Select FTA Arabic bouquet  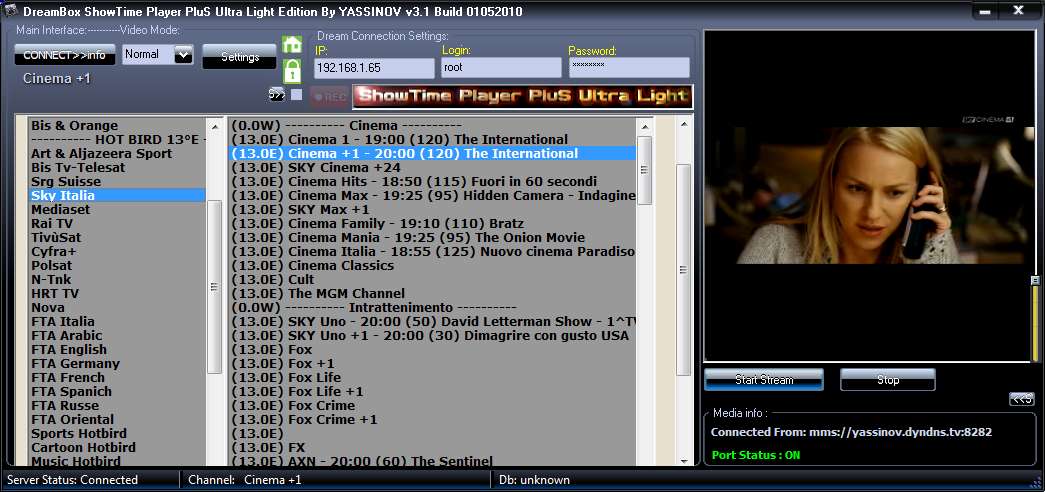pos(67,335)
